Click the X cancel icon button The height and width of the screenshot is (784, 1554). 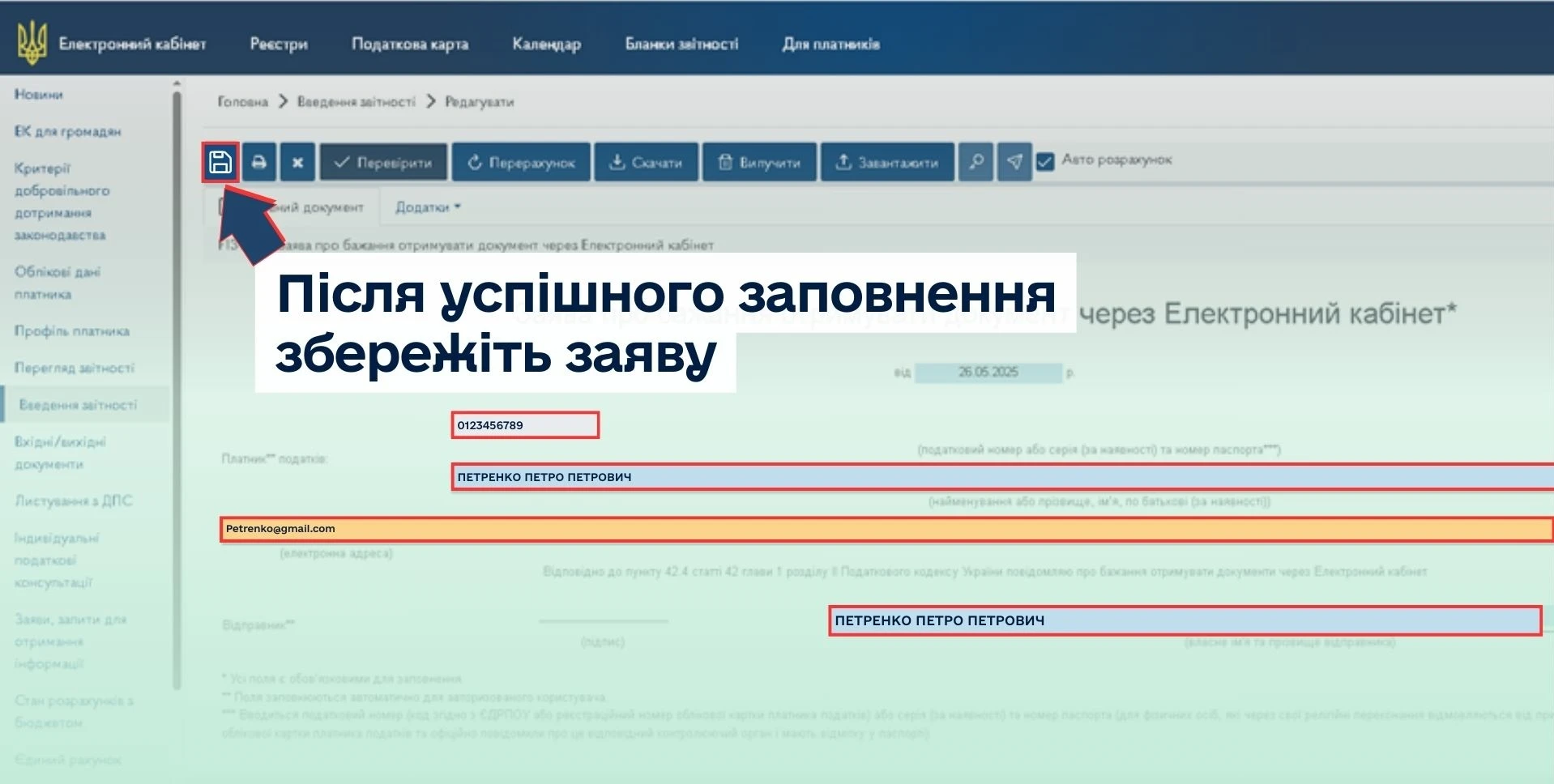pos(297,163)
